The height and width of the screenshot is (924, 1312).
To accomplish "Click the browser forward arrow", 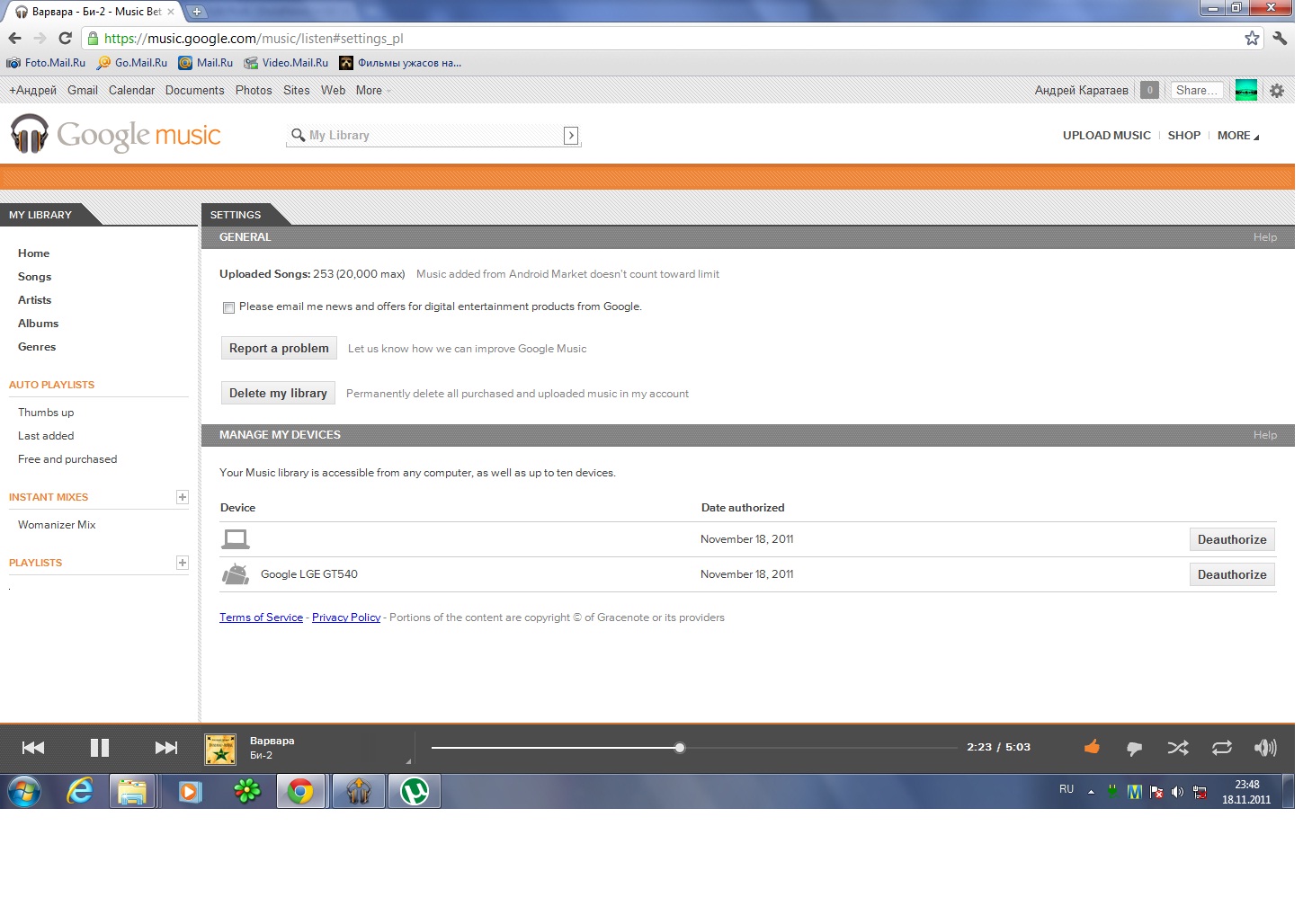I will [40, 38].
